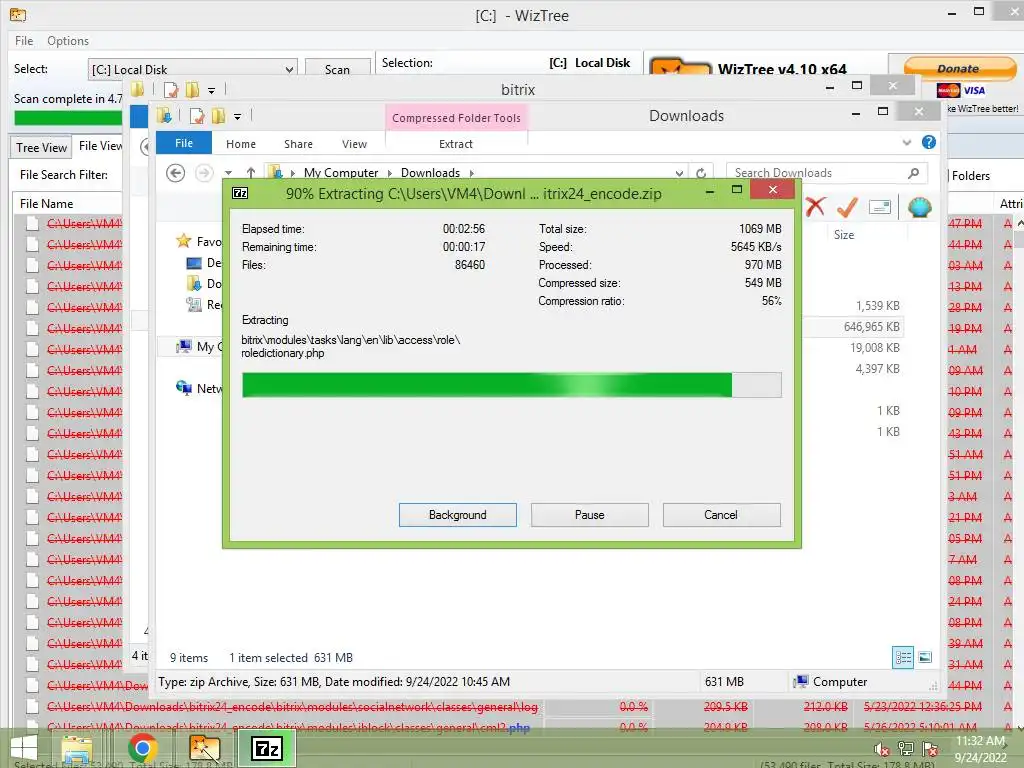The height and width of the screenshot is (768, 1024).
Task: Open the Downloads quick access toolbar customize arrow
Action: click(237, 117)
